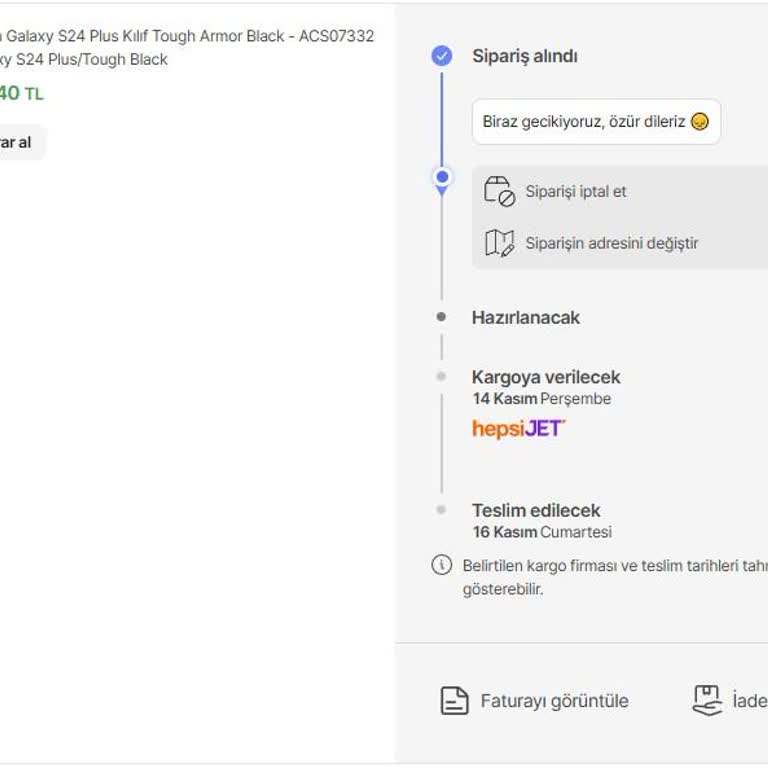
Task: Click the 'Kargoya verilecek' step dot
Action: (441, 377)
